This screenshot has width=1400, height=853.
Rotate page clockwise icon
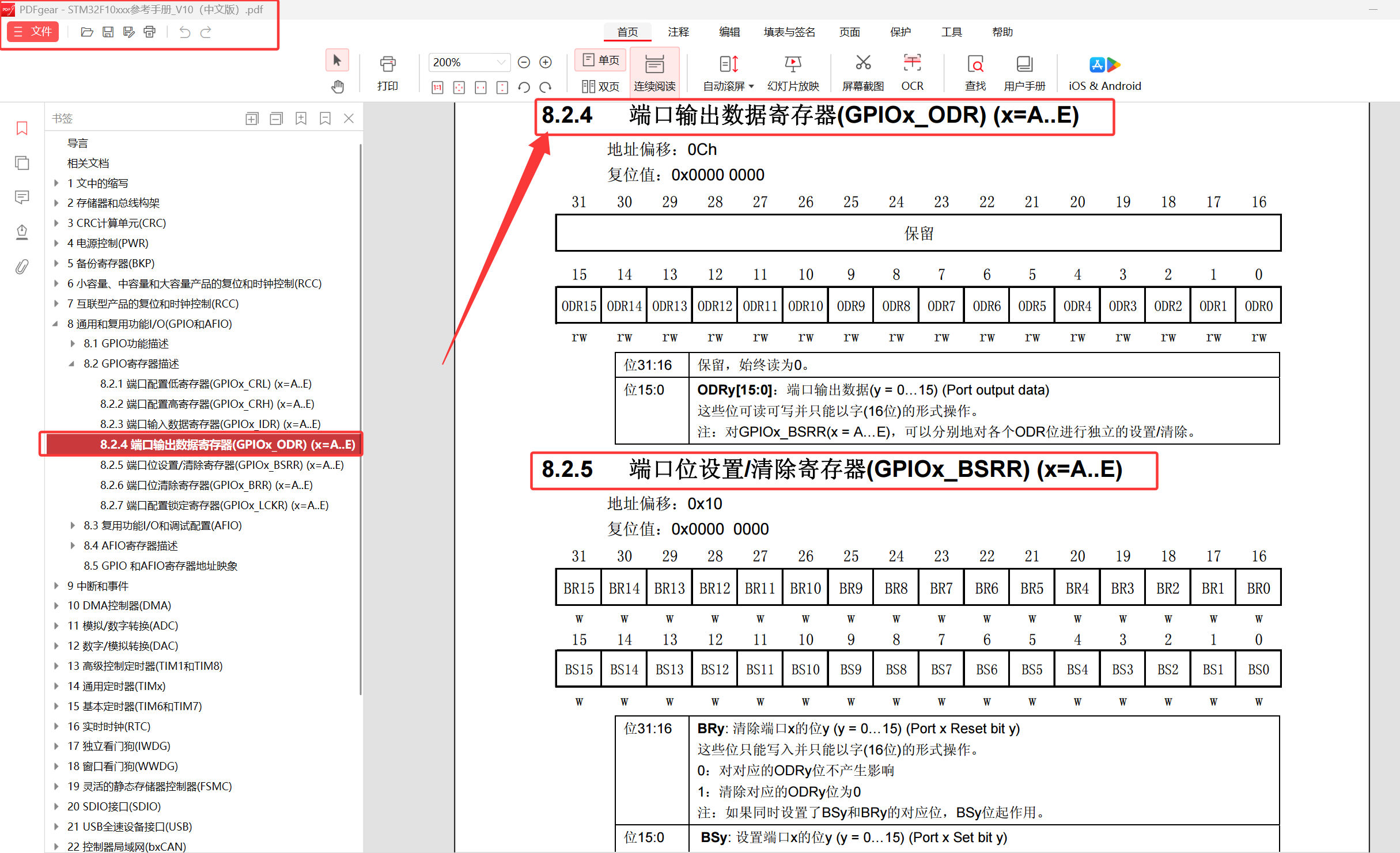[x=546, y=88]
